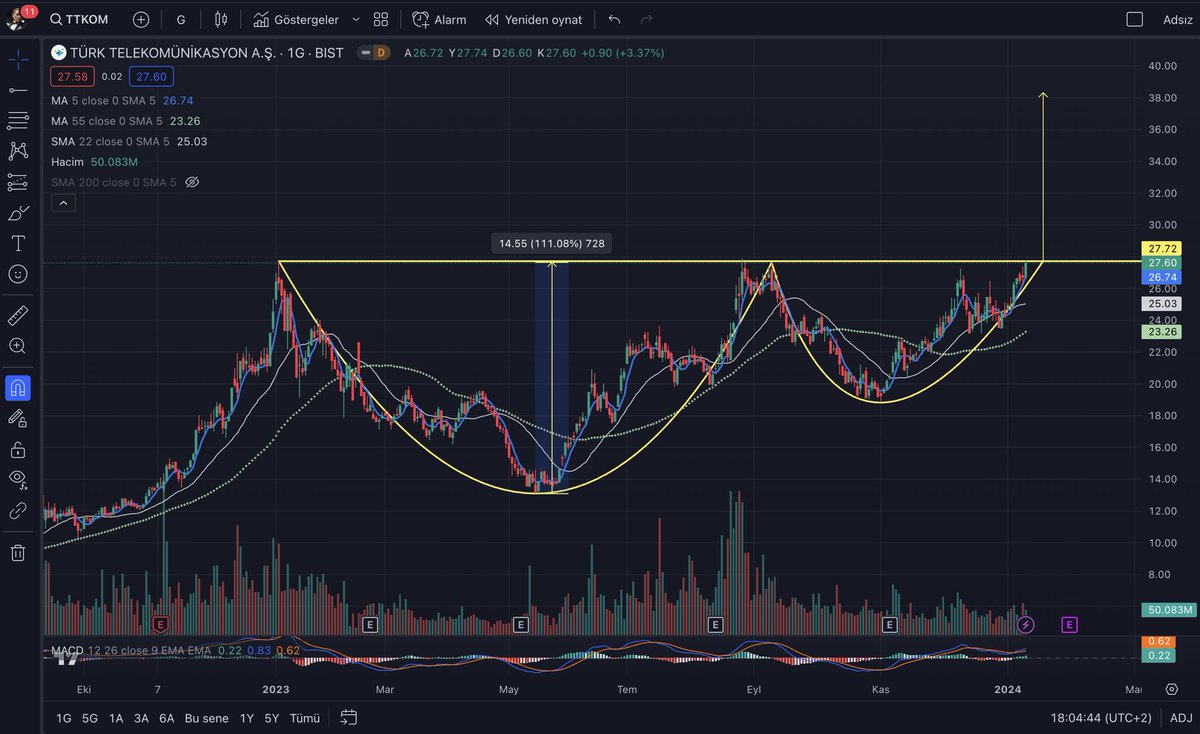The image size is (1200, 734).
Task: Select the trend line tool
Action: point(18,90)
